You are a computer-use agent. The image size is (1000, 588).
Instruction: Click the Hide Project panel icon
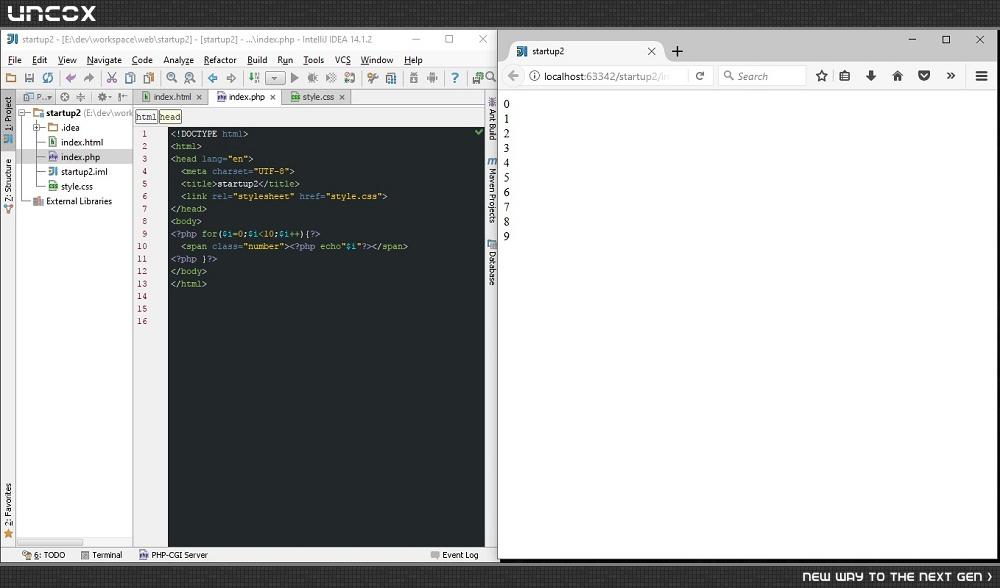(122, 97)
